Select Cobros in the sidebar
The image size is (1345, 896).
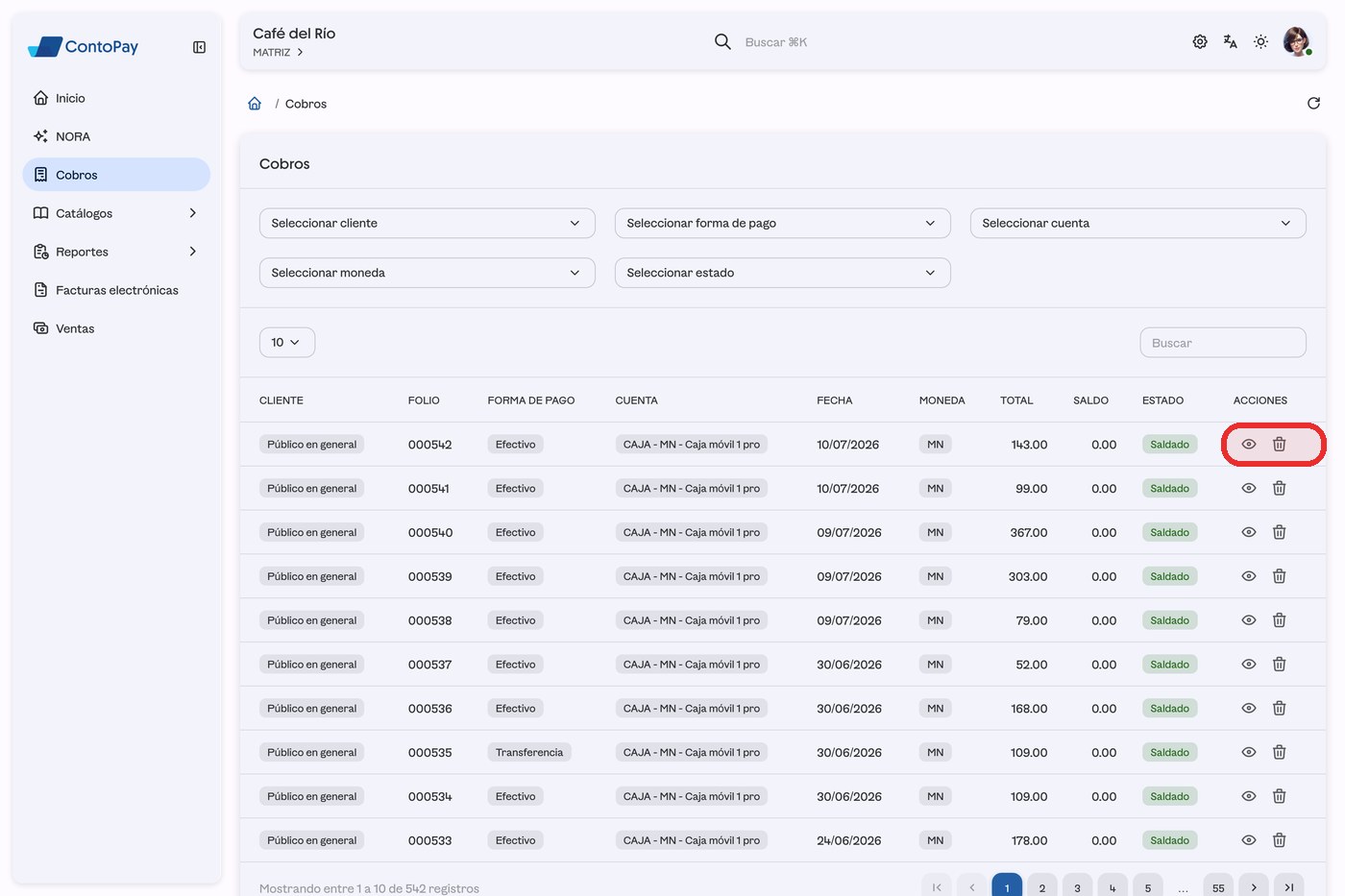[116, 175]
